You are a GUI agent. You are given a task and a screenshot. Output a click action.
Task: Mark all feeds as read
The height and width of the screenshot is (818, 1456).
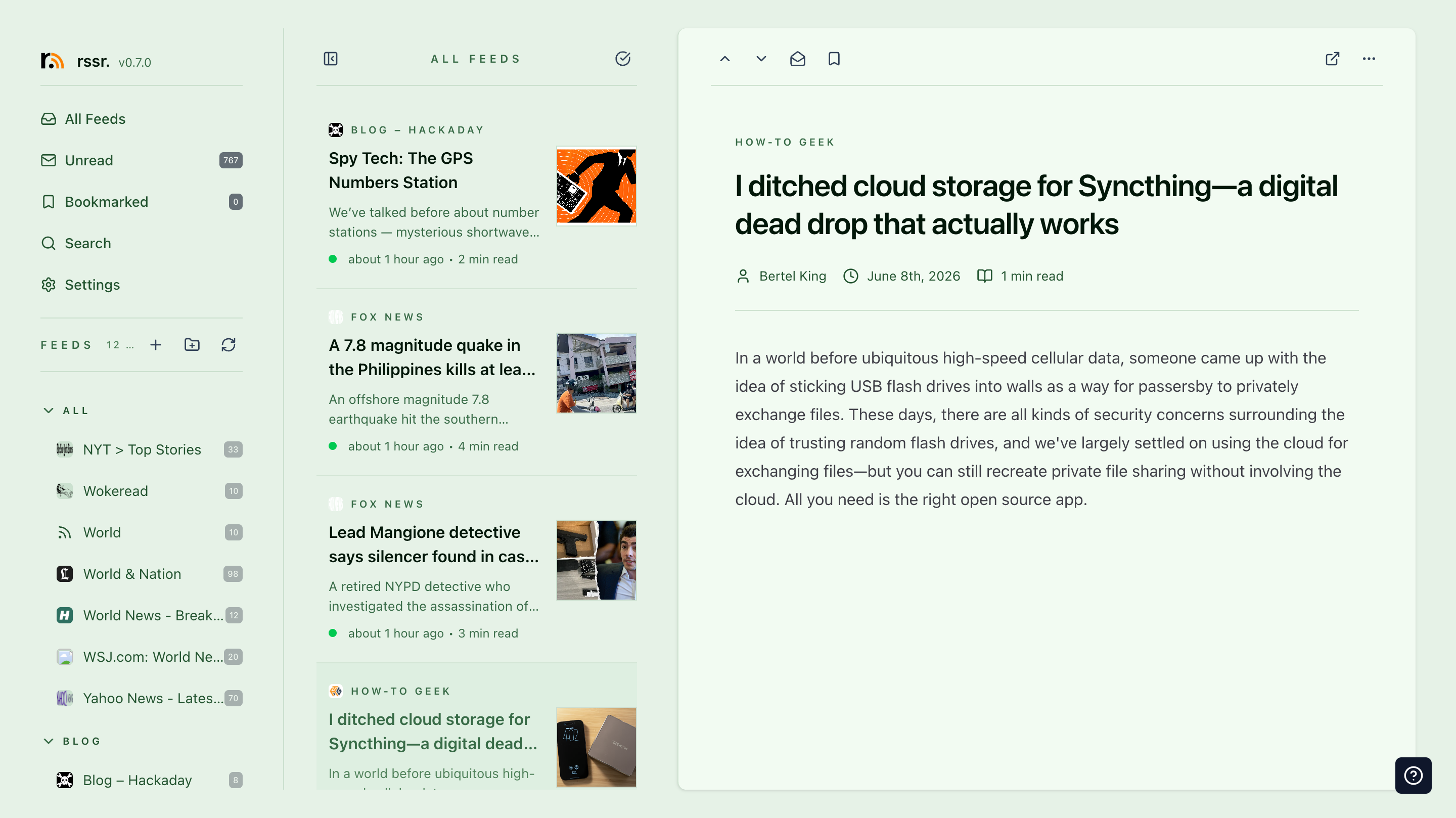(x=622, y=59)
